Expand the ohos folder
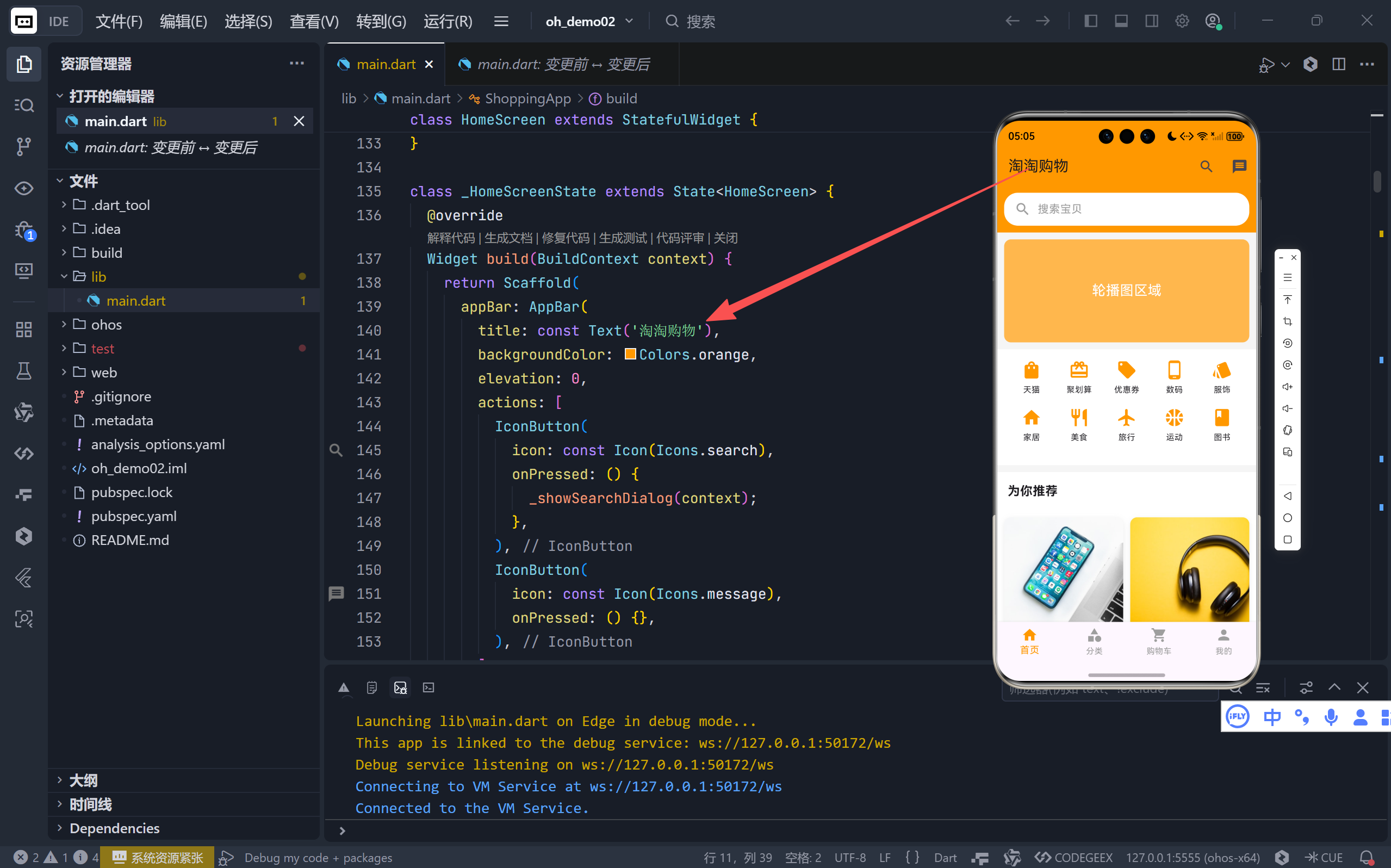This screenshot has height=868, width=1391. coord(106,325)
